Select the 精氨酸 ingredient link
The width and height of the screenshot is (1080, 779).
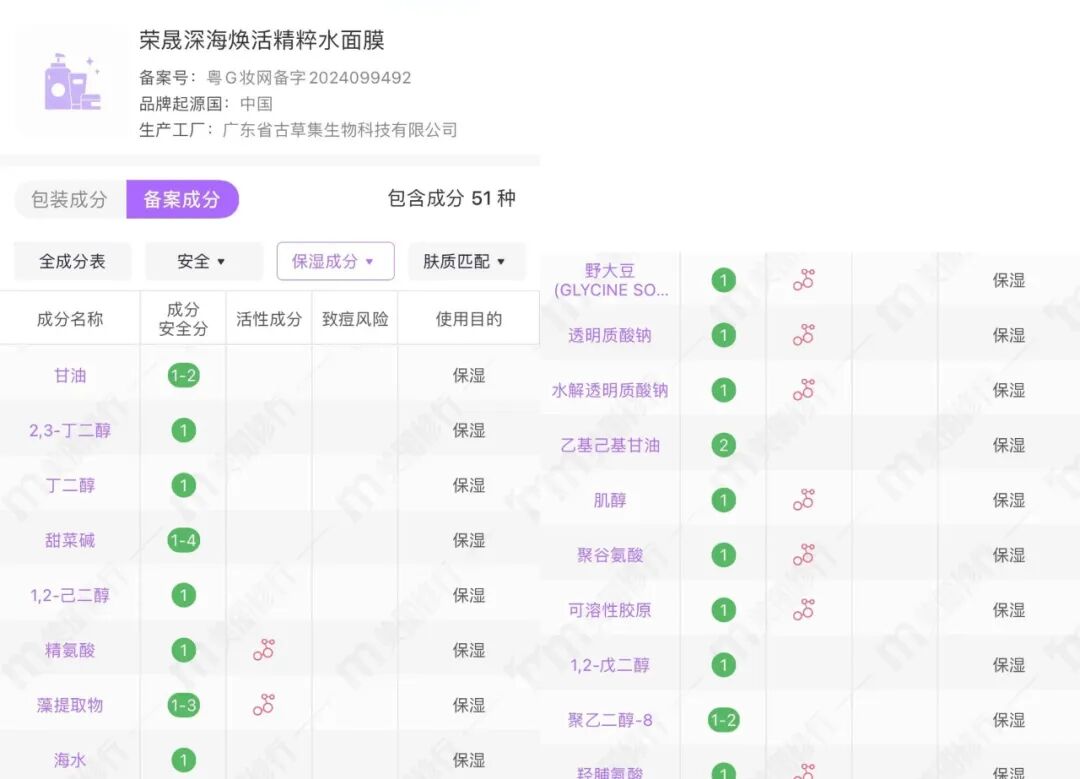70,650
